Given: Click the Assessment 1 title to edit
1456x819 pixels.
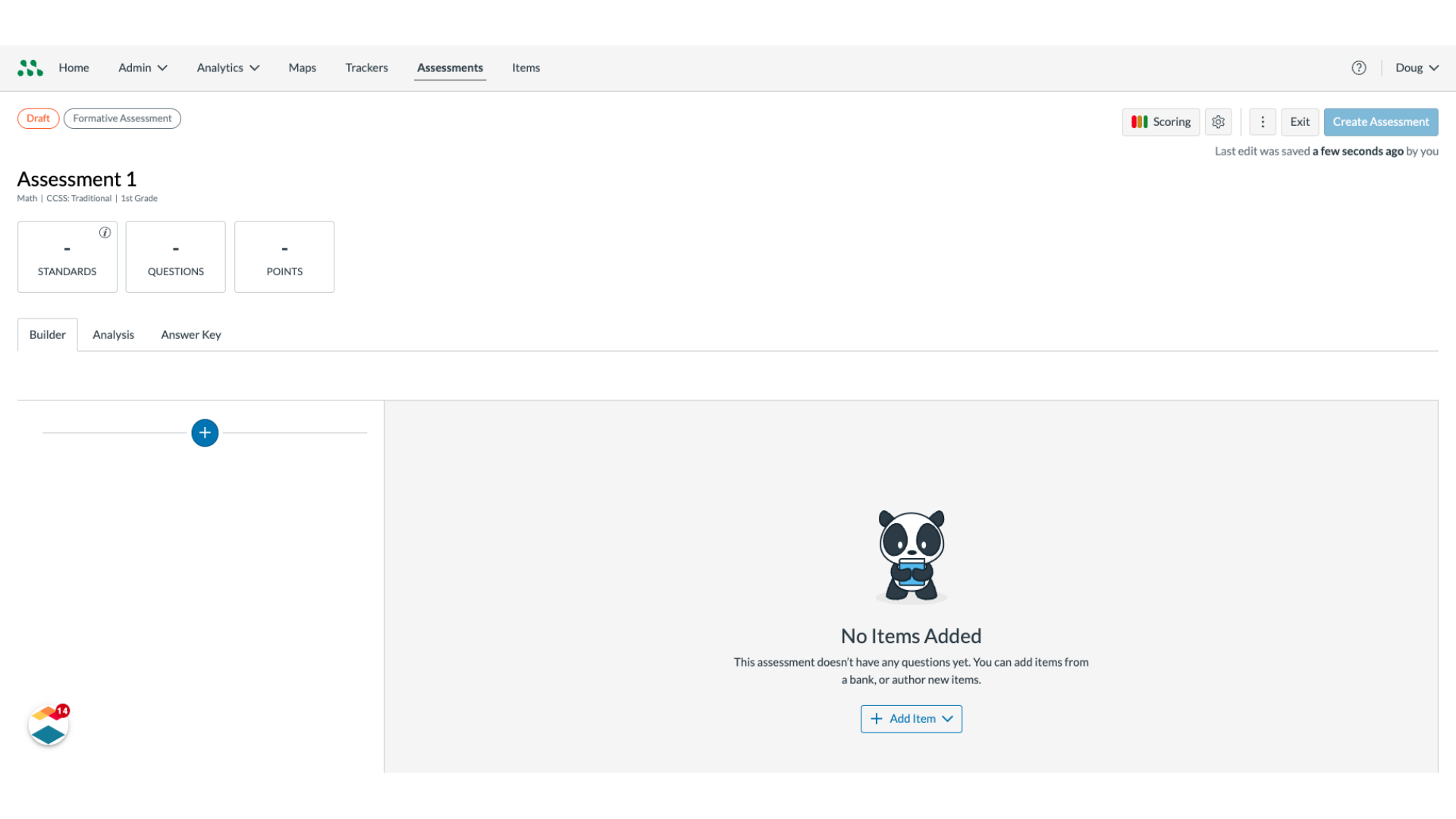Looking at the screenshot, I should tap(76, 178).
